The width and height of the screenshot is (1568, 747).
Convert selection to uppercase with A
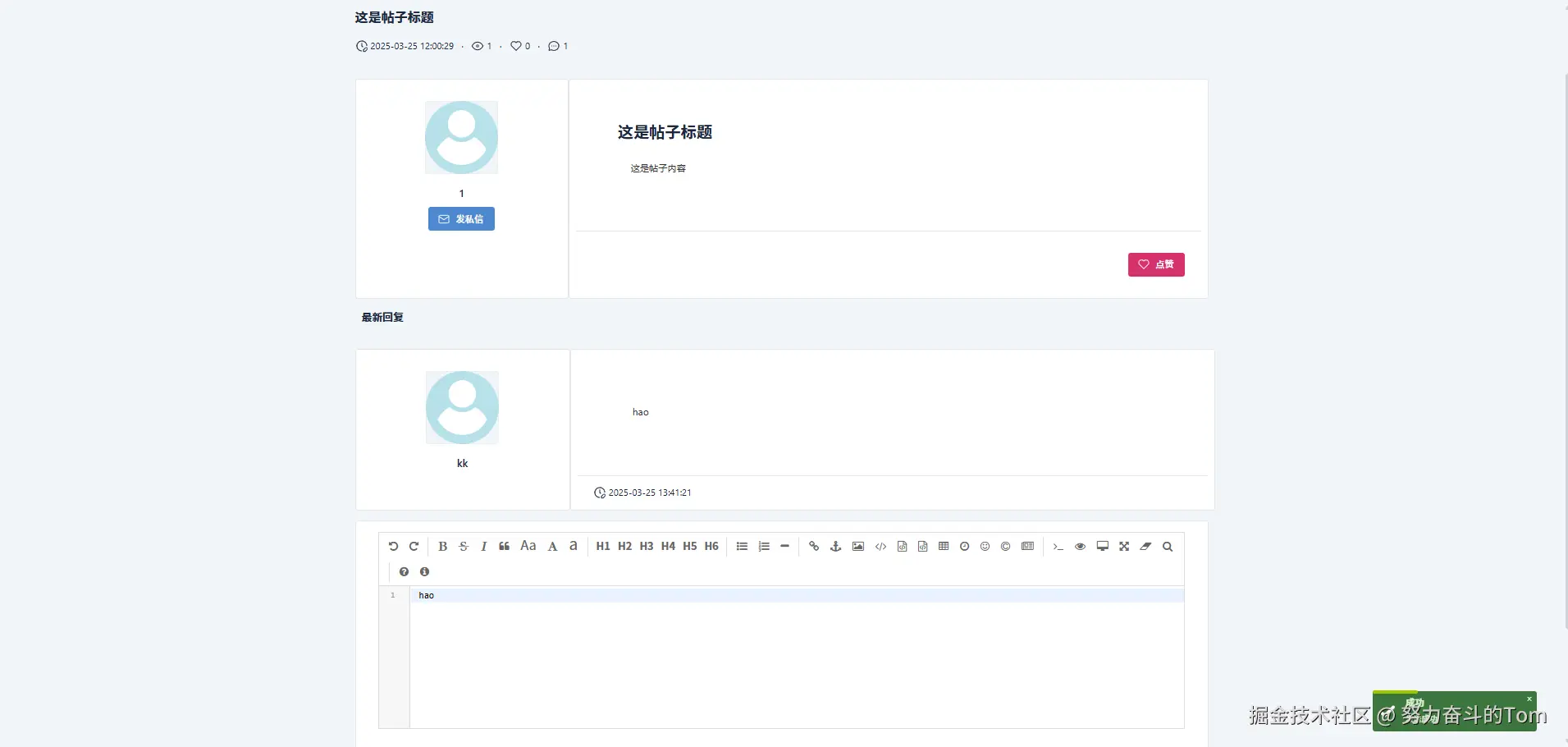point(552,547)
